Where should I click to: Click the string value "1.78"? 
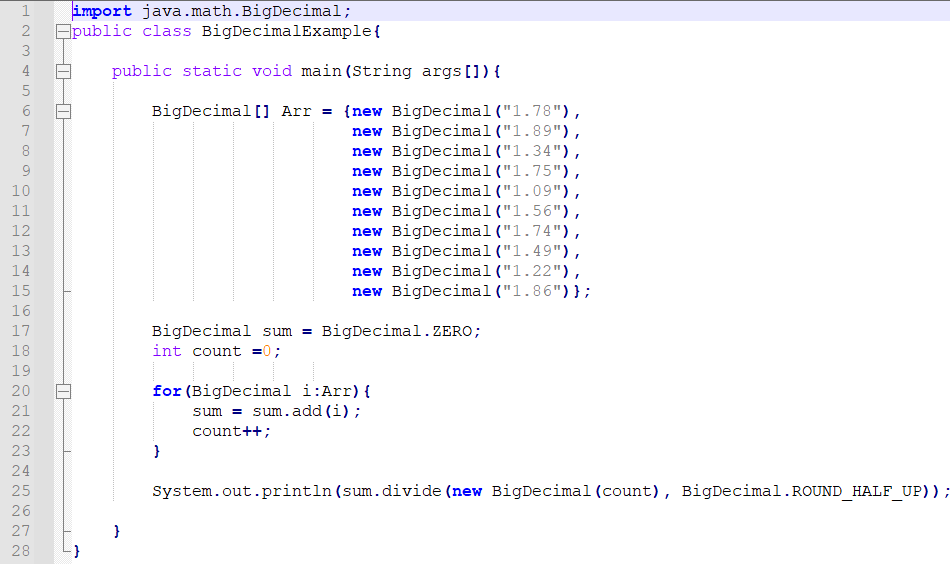(532, 111)
